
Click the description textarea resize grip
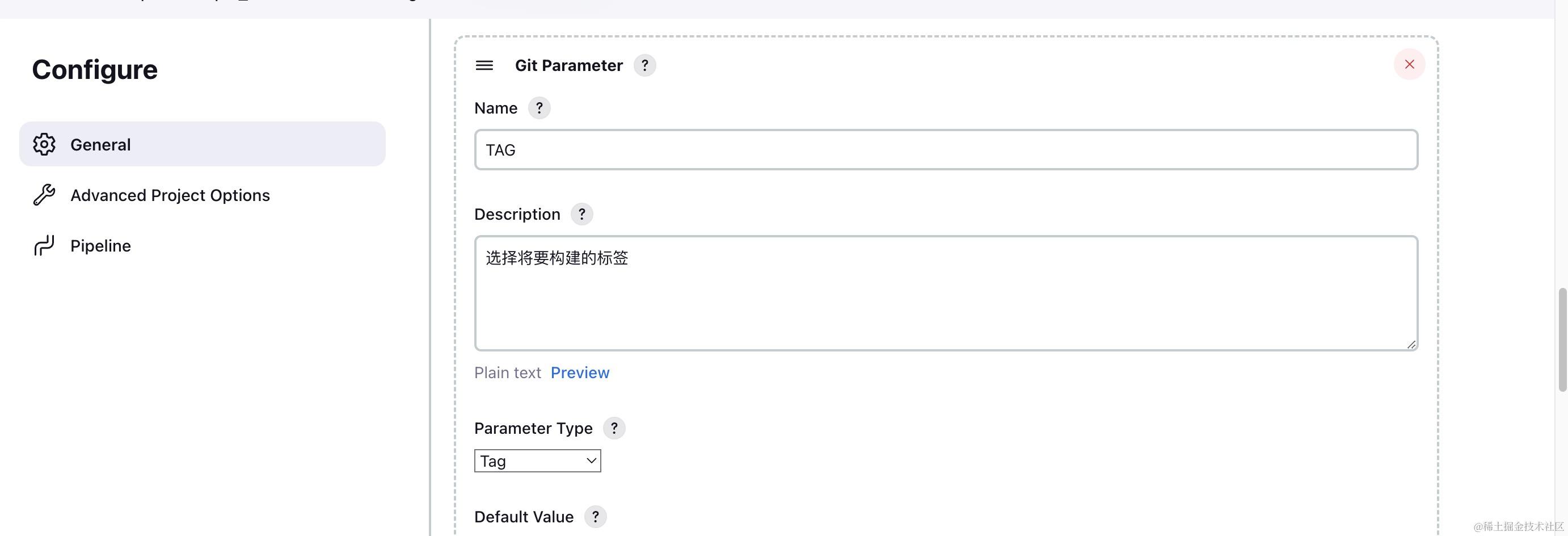coord(1411,344)
